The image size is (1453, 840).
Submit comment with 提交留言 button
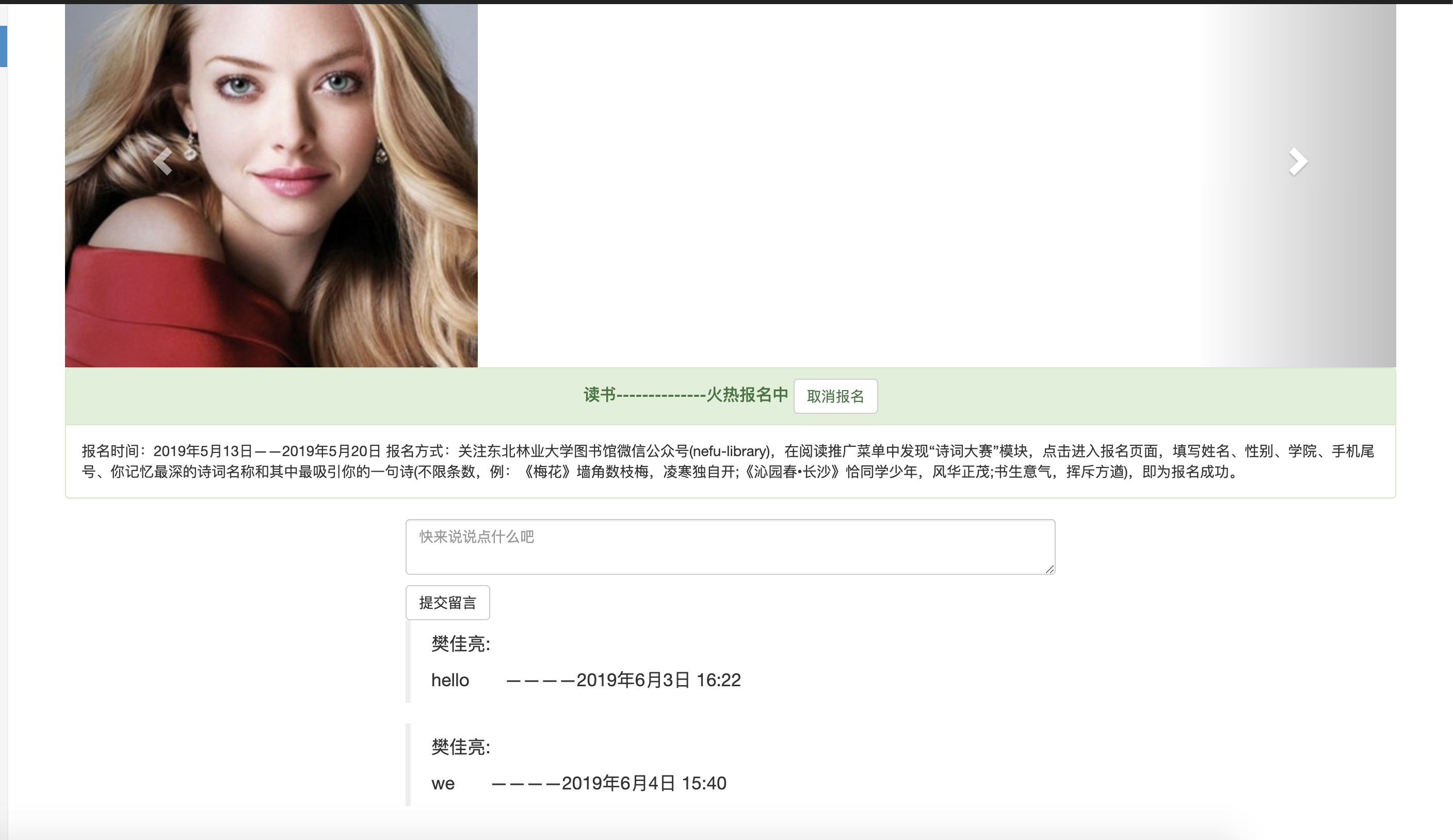click(447, 603)
